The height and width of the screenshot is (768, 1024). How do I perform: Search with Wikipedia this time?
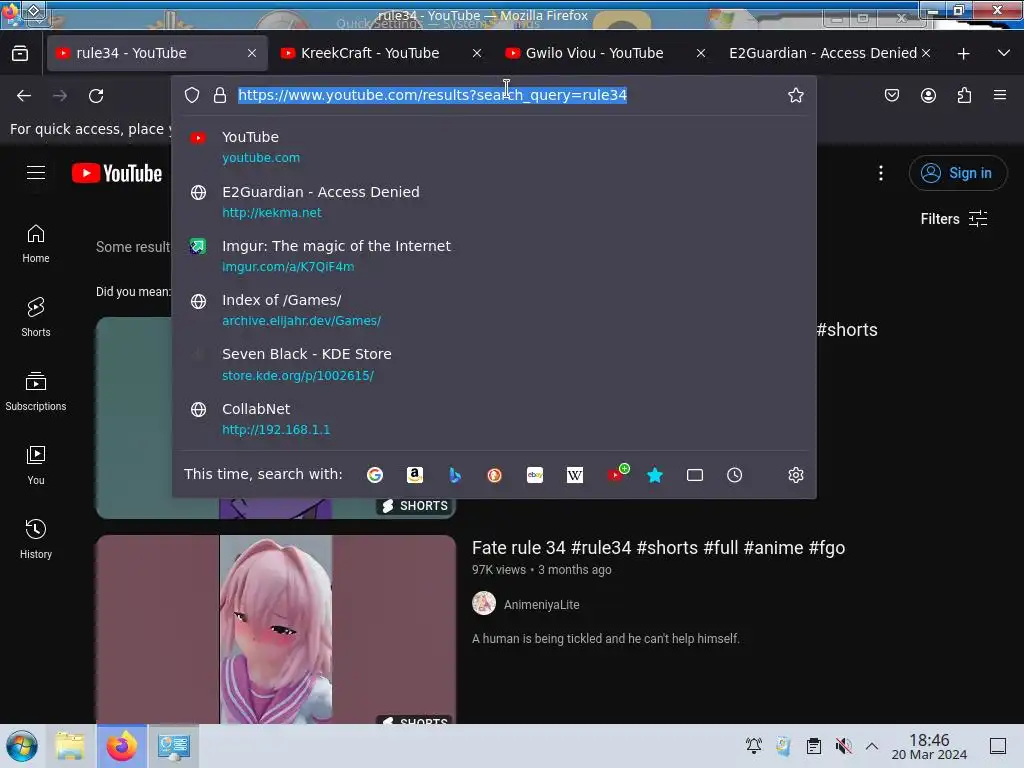575,475
